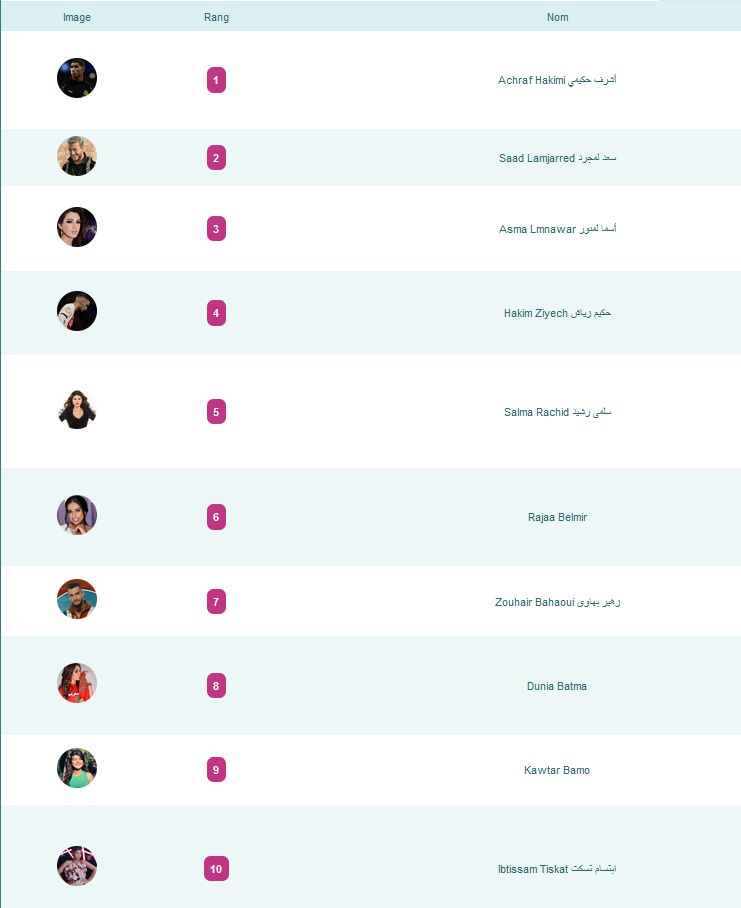Click Hakim Ziyech's thumbnail image
The width and height of the screenshot is (741, 908).
click(77, 311)
